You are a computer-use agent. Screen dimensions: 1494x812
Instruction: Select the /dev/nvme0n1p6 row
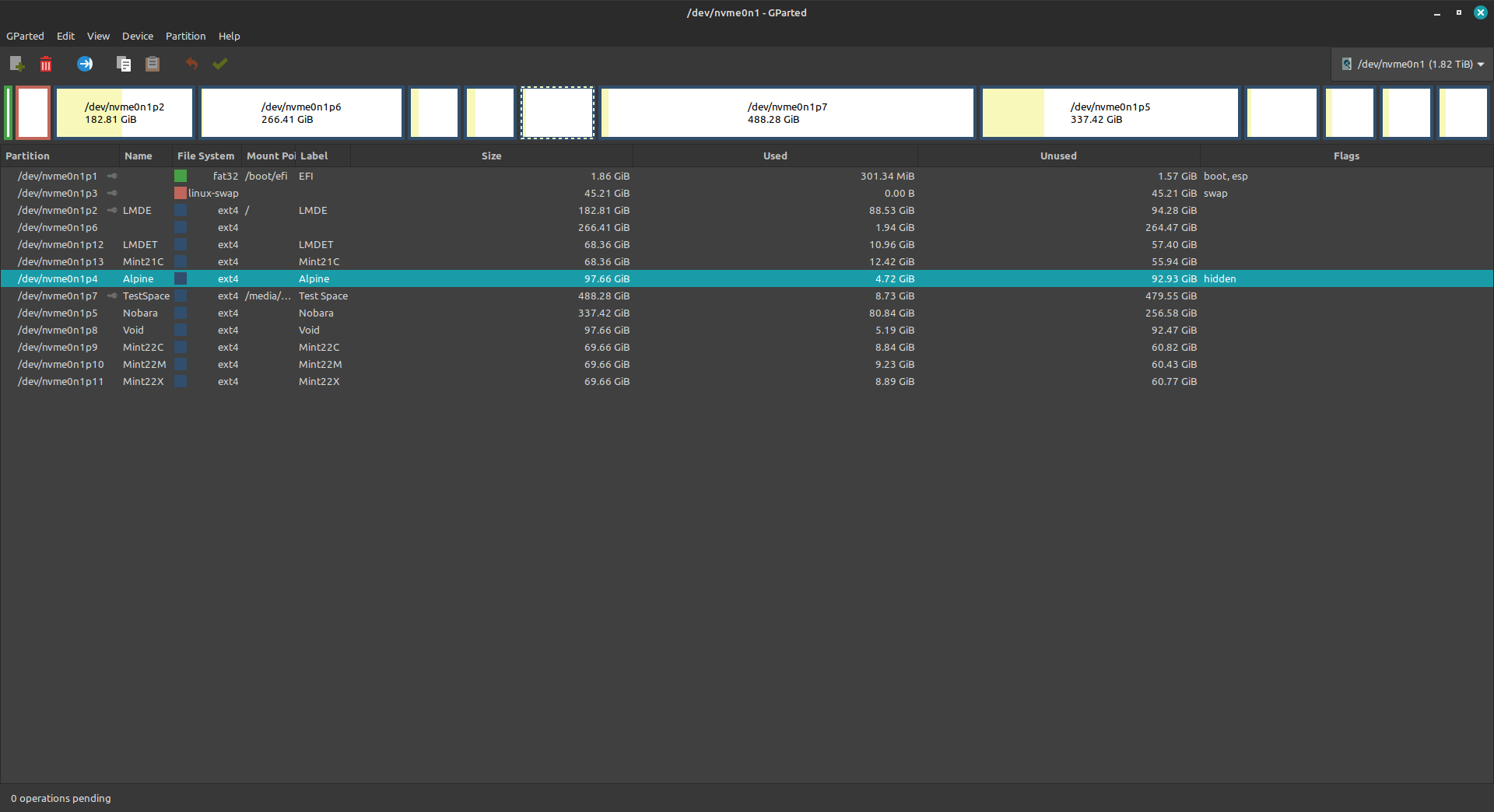click(747, 227)
